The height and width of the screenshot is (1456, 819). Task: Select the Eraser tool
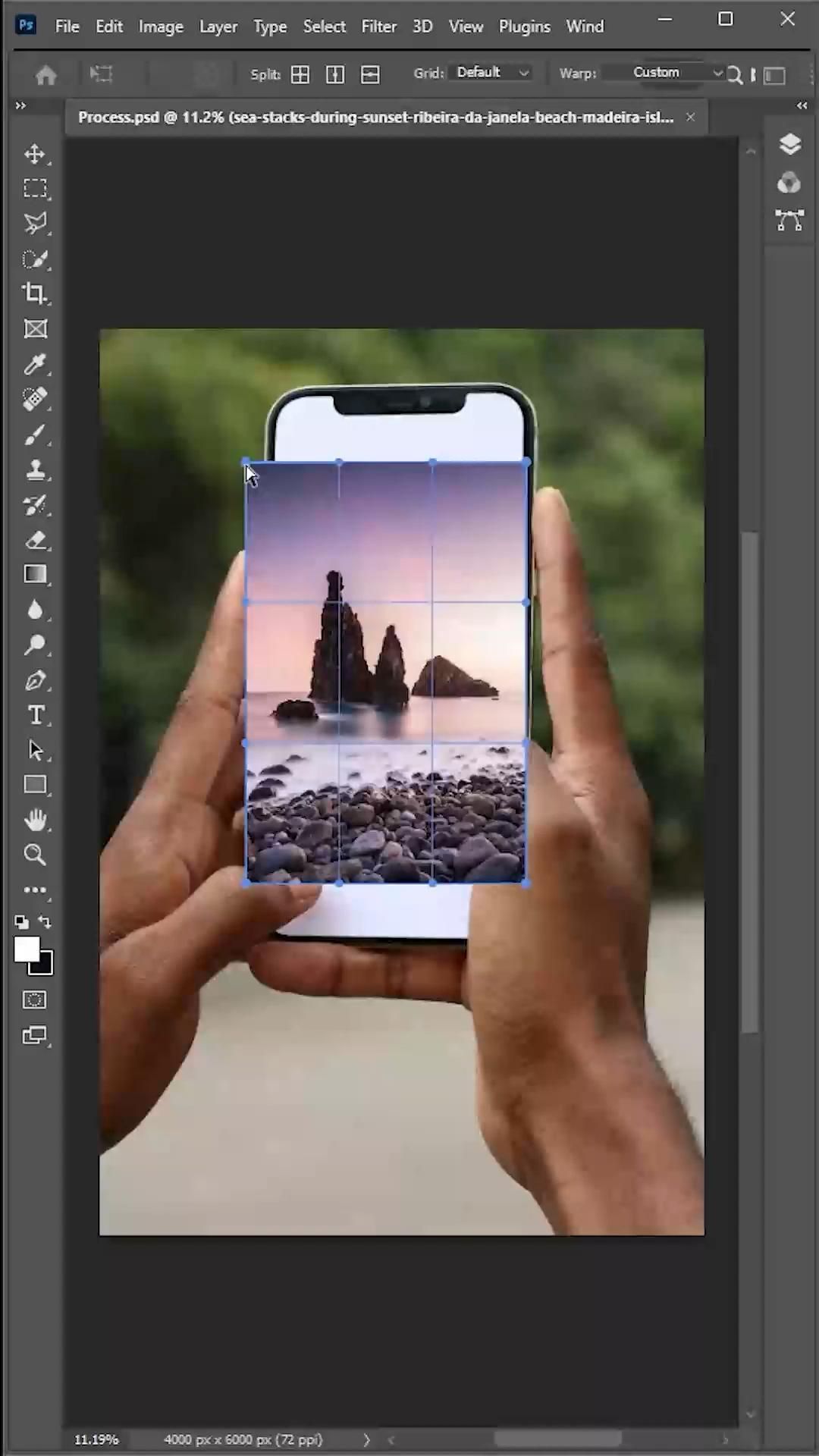35,540
